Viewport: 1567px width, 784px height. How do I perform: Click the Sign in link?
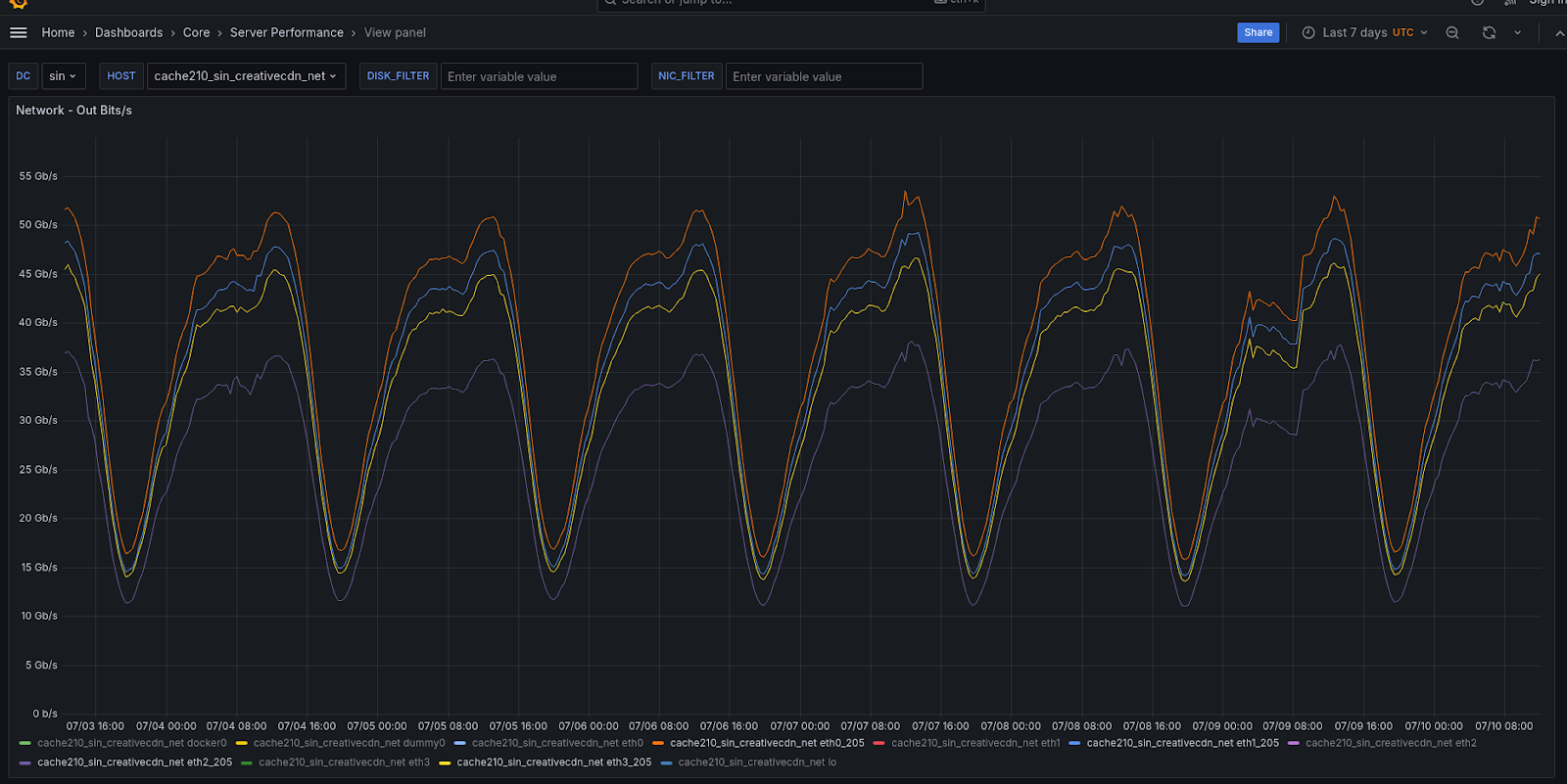click(1547, 3)
